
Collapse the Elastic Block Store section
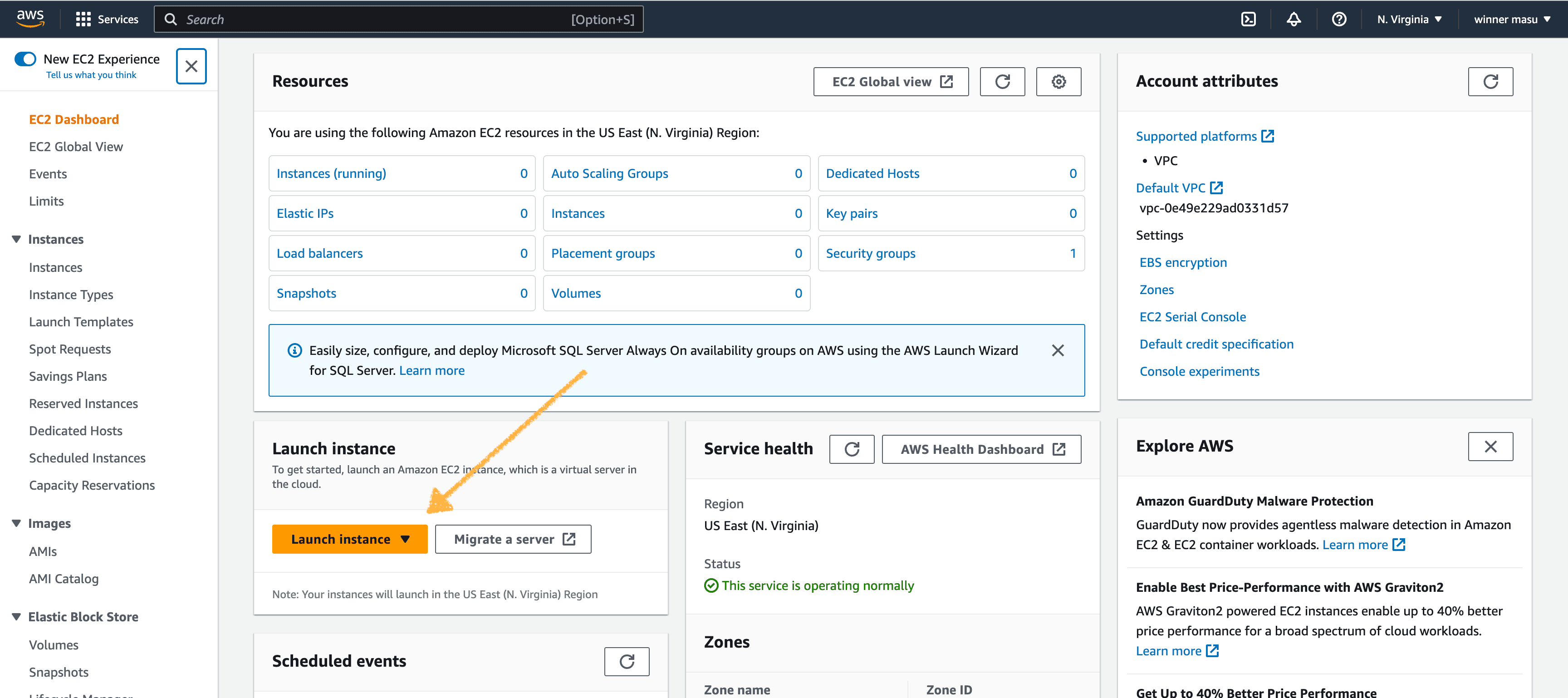point(16,616)
